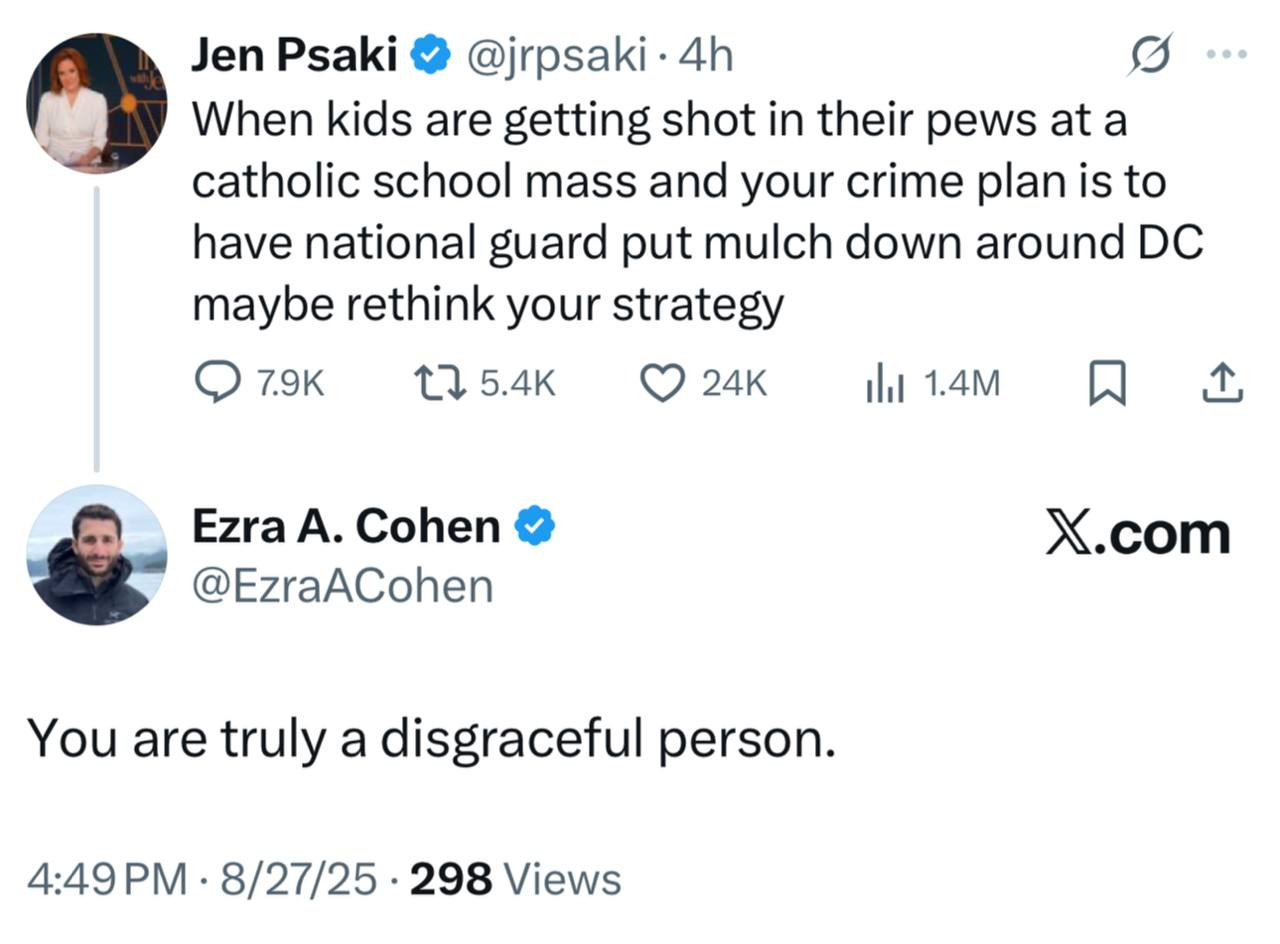Click the Grok slashed-circle icon
The width and height of the screenshot is (1280, 944).
point(1149,54)
